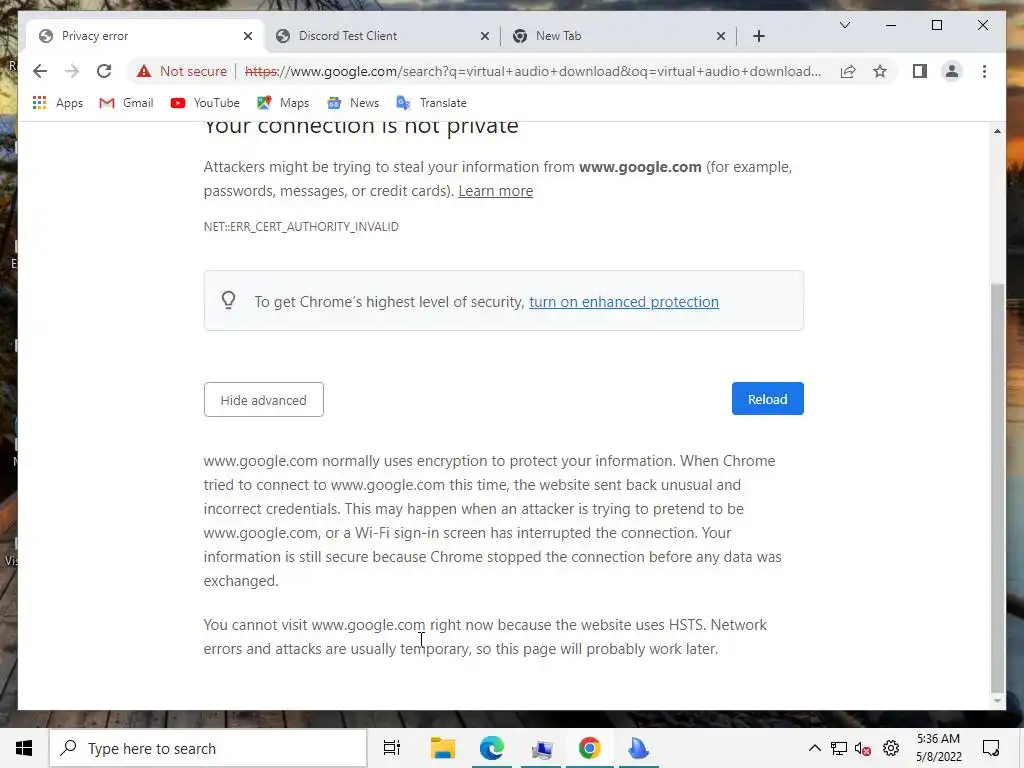Click the browser back arrow
The image size is (1024, 768).
coord(40,71)
